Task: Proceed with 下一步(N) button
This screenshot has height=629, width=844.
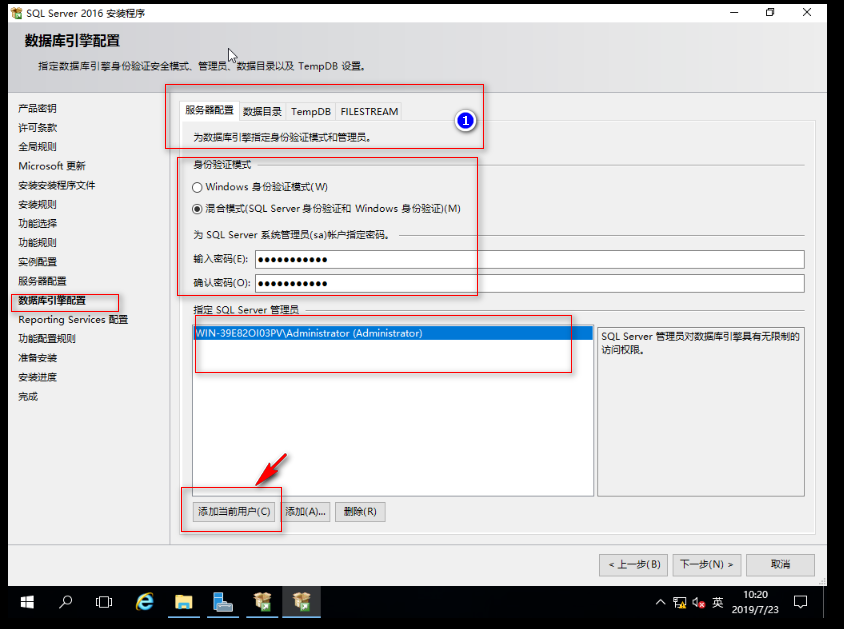Action: pos(707,564)
